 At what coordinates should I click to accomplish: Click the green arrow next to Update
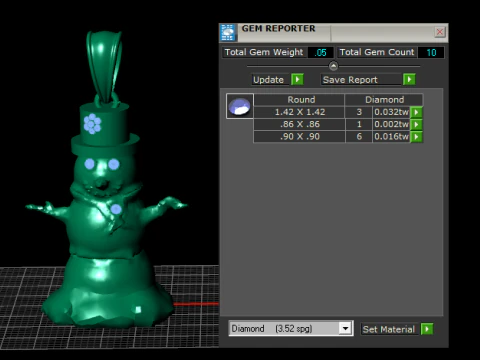297,79
